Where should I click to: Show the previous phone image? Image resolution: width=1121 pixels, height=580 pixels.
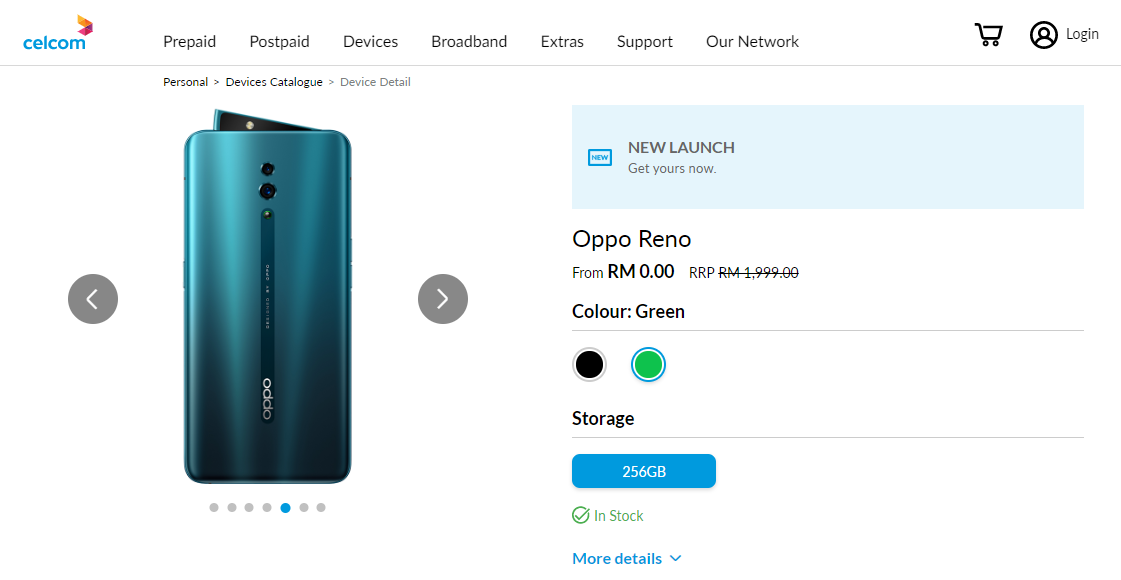(x=93, y=299)
